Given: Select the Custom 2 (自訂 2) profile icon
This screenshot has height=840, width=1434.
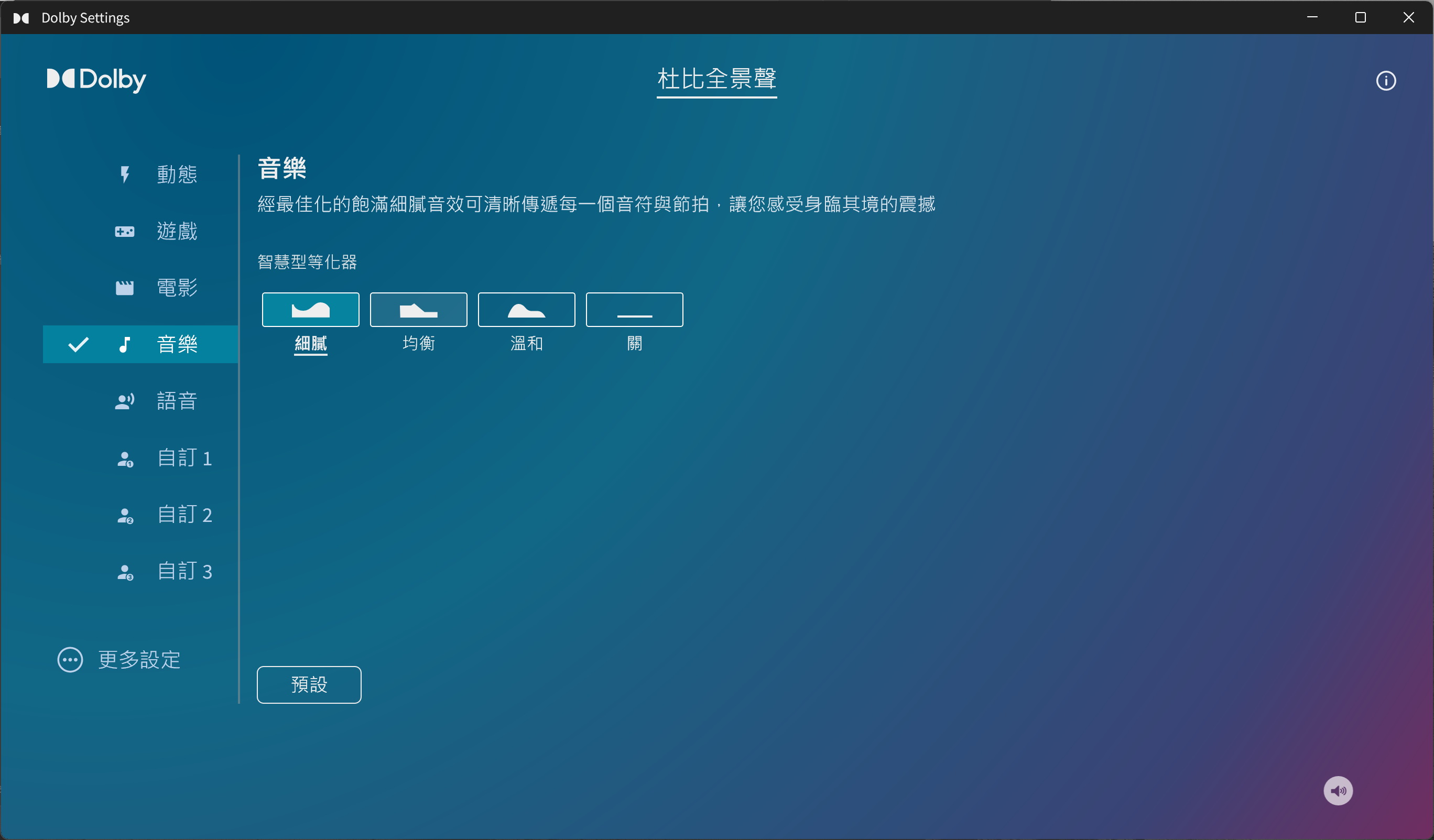Looking at the screenshot, I should pyautogui.click(x=125, y=516).
